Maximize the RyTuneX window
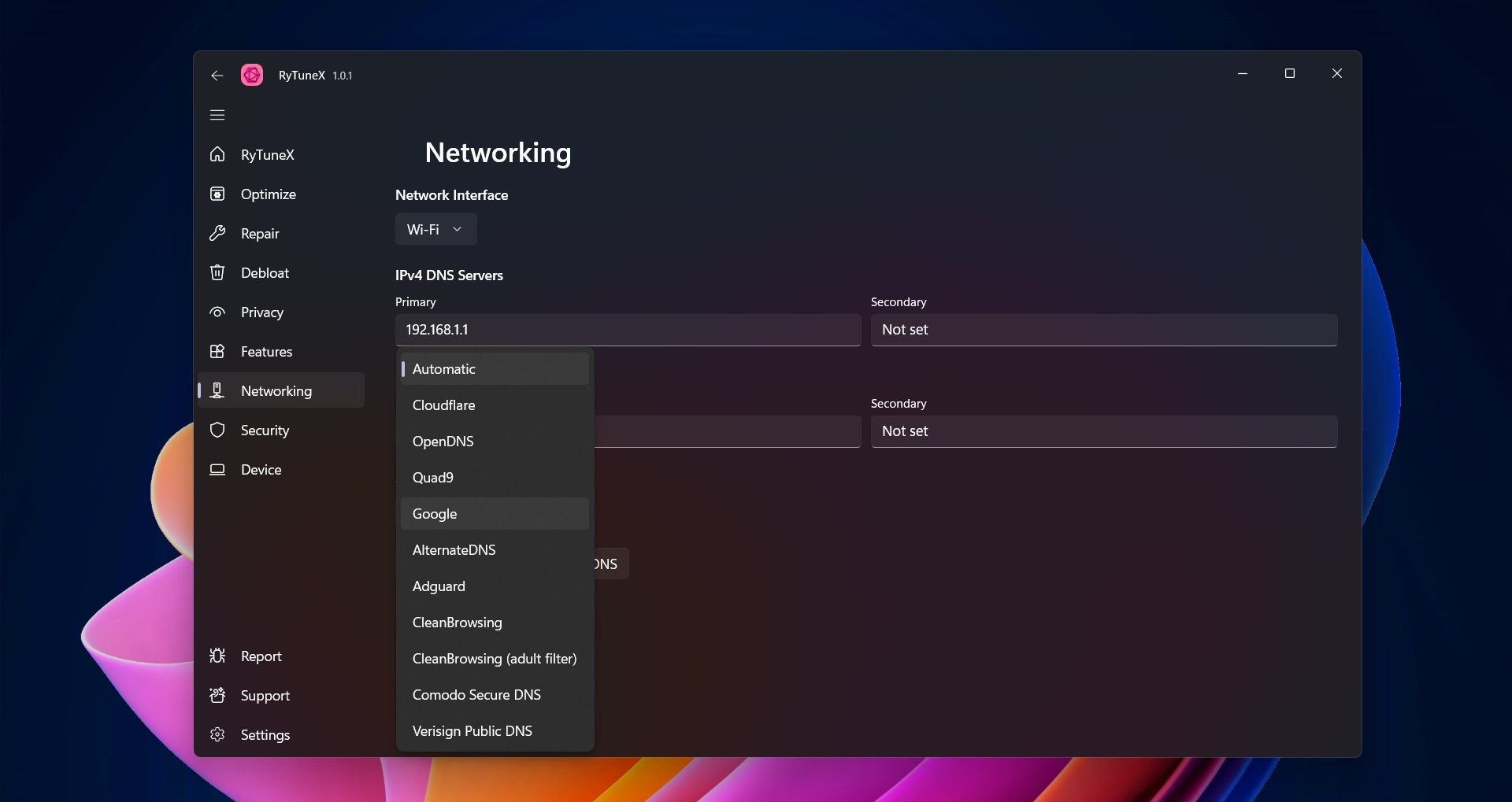 1290,73
